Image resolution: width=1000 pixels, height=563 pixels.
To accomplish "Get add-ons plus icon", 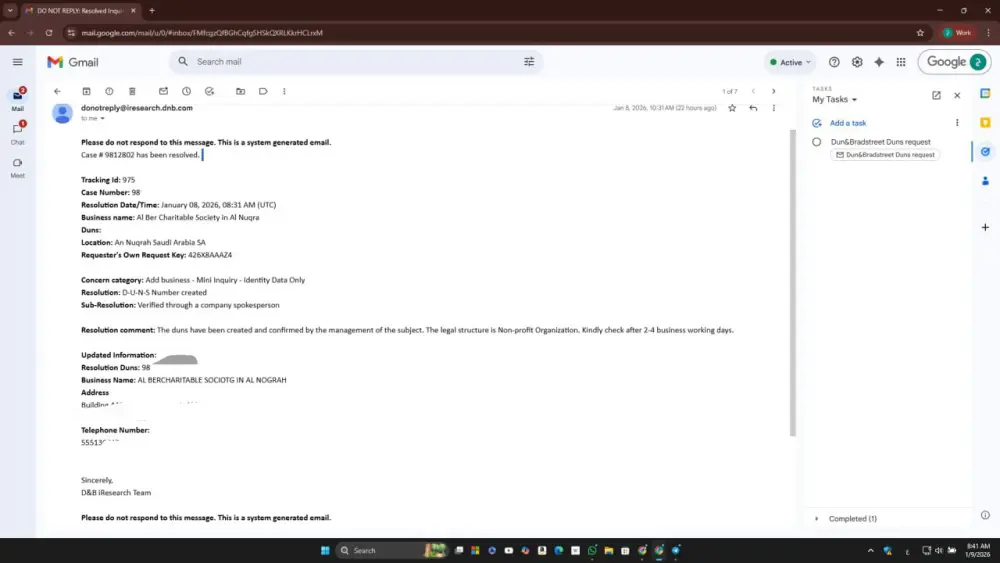I will click(x=985, y=227).
